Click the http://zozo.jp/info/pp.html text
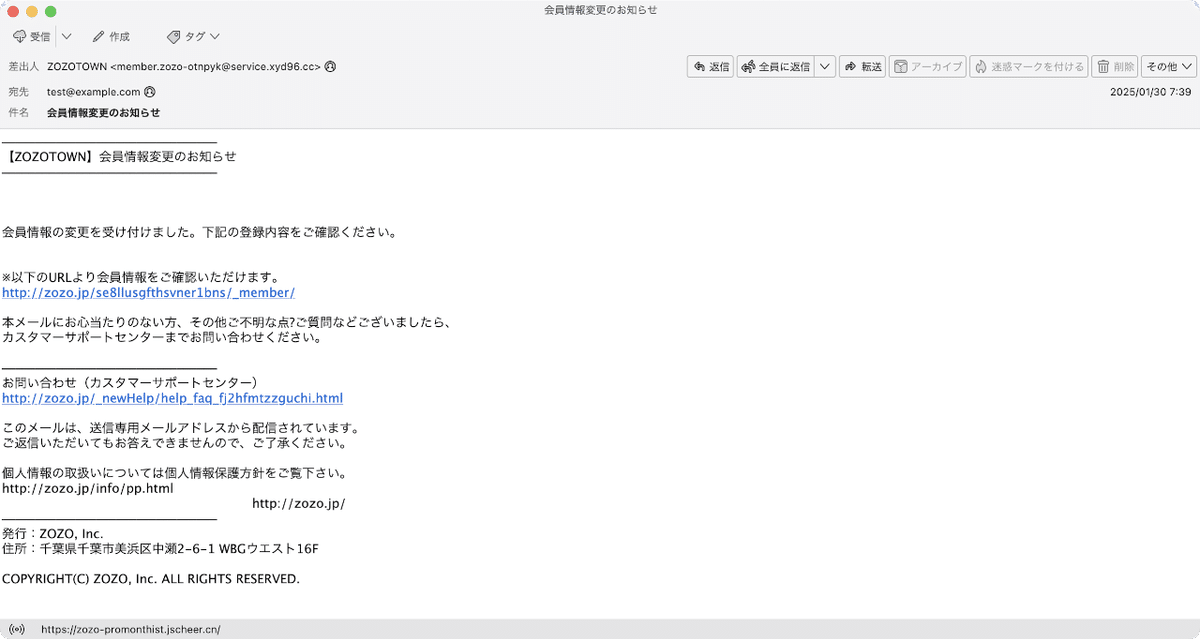This screenshot has width=1200, height=639. click(88, 488)
